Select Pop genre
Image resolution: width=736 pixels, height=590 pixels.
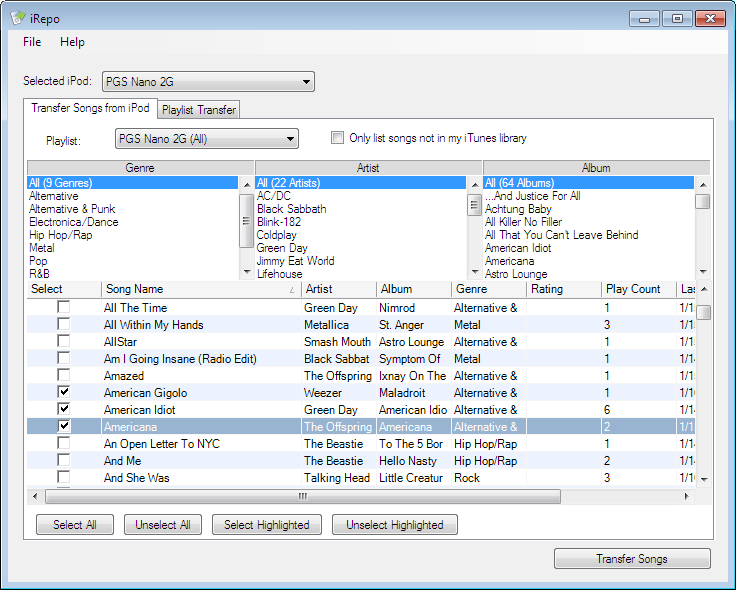pos(132,261)
